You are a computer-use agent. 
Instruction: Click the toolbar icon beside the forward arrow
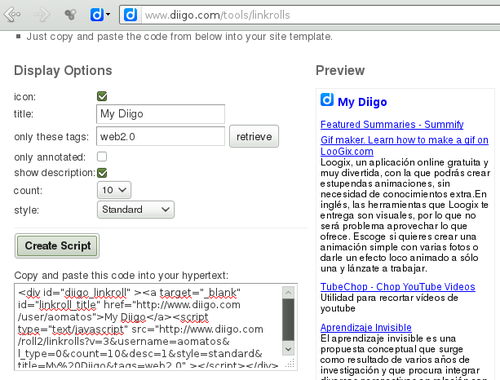pyautogui.click(x=70, y=14)
